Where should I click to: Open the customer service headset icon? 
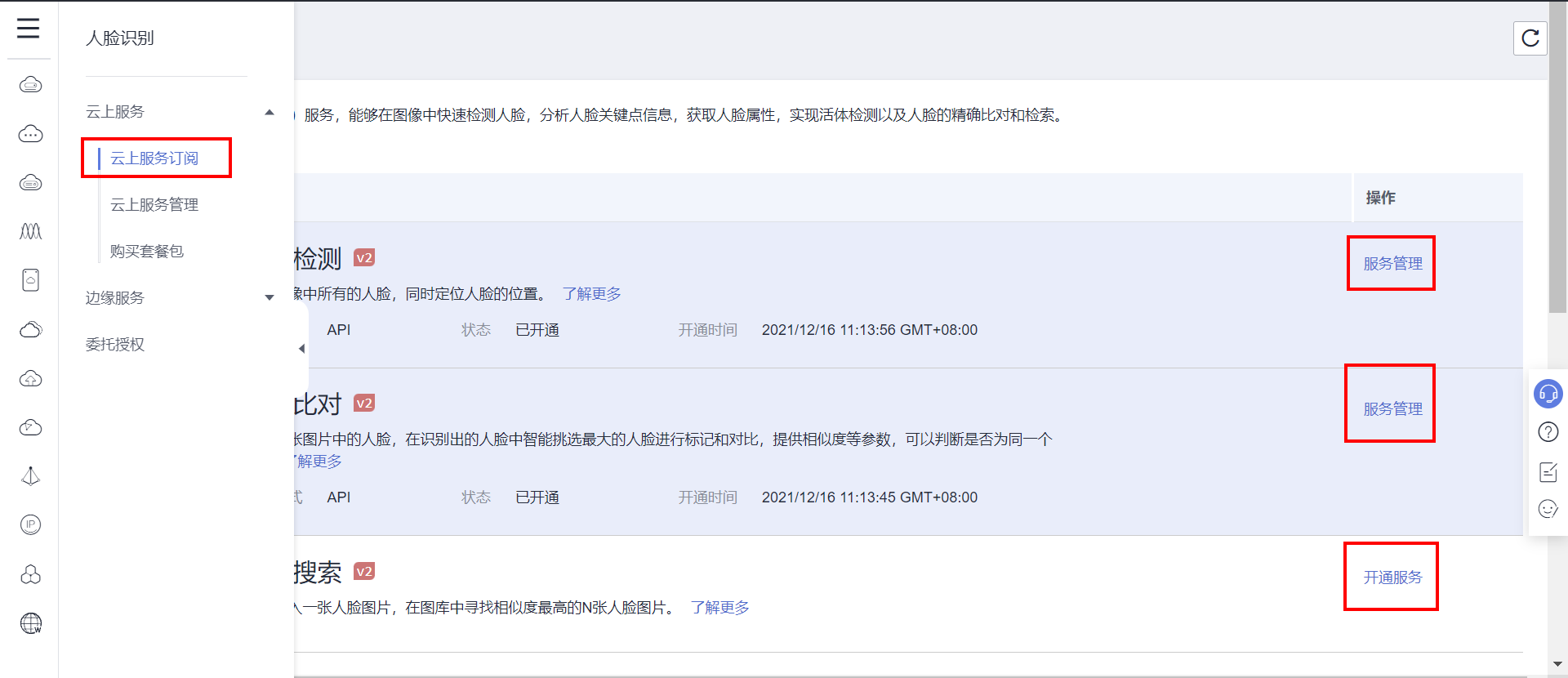click(1548, 394)
